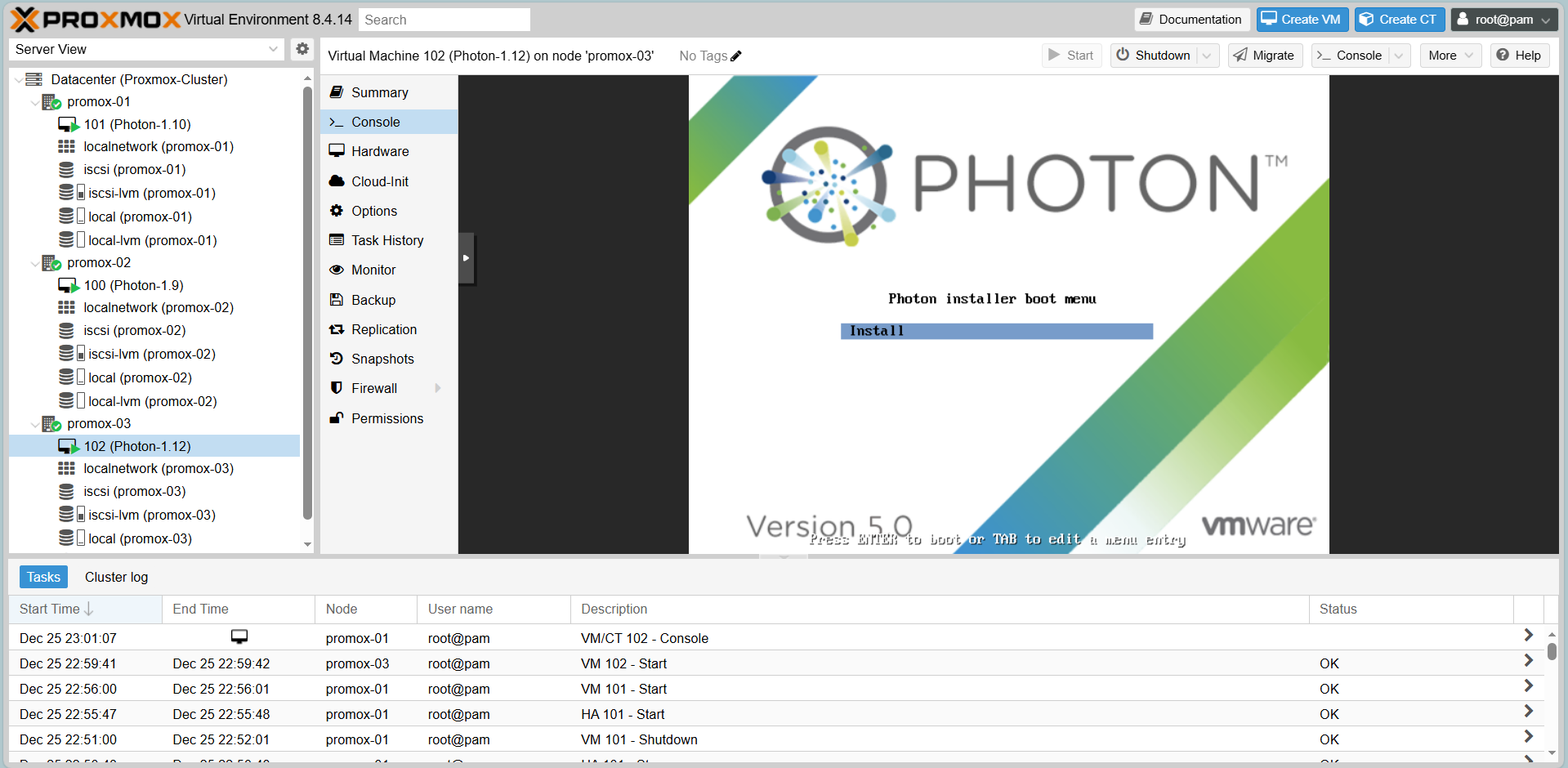Image resolution: width=1568 pixels, height=768 pixels.
Task: Select the Monitor panel icon
Action: 373,270
